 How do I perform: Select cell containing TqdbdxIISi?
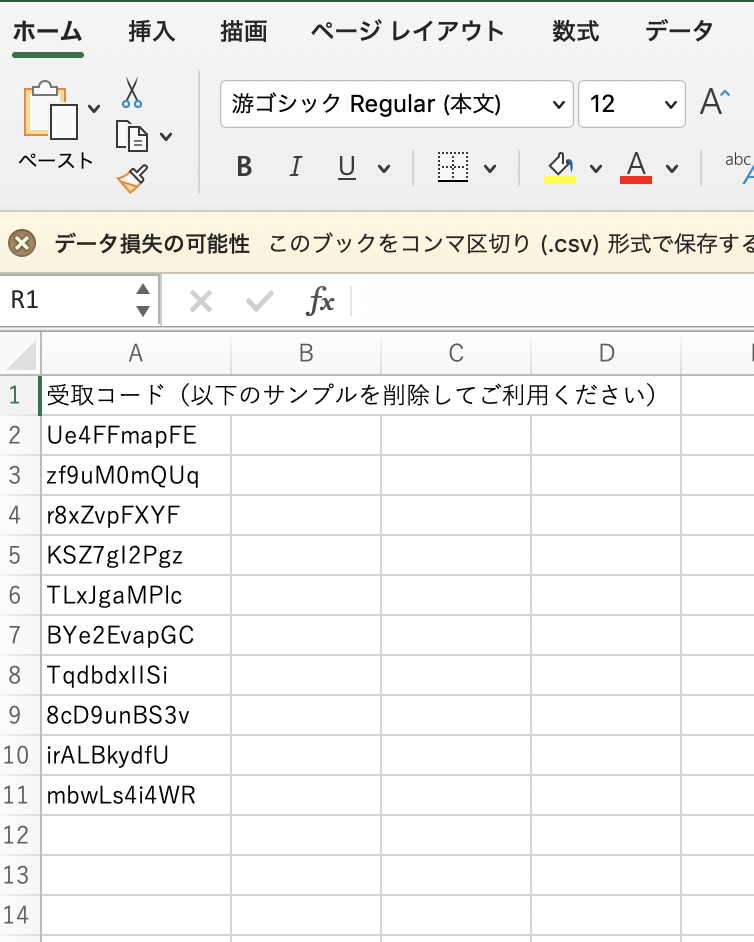(136, 675)
